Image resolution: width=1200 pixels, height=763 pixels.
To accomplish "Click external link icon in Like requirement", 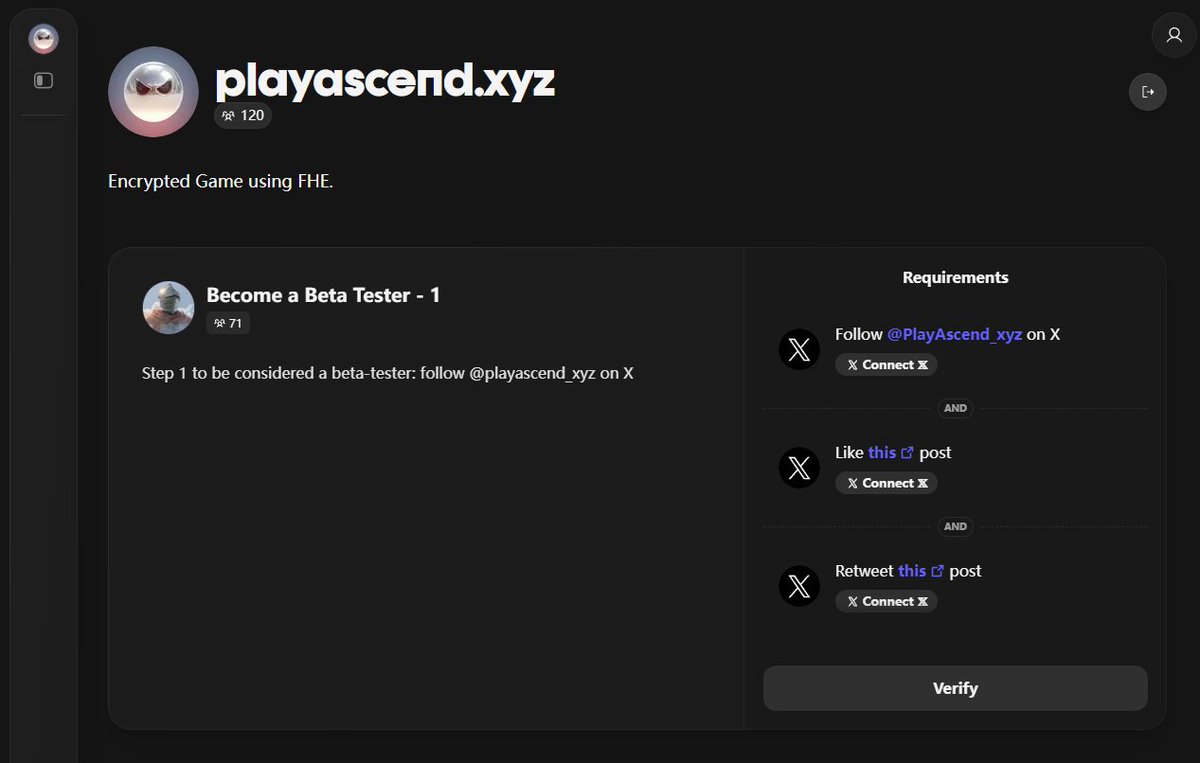I will pyautogui.click(x=908, y=453).
